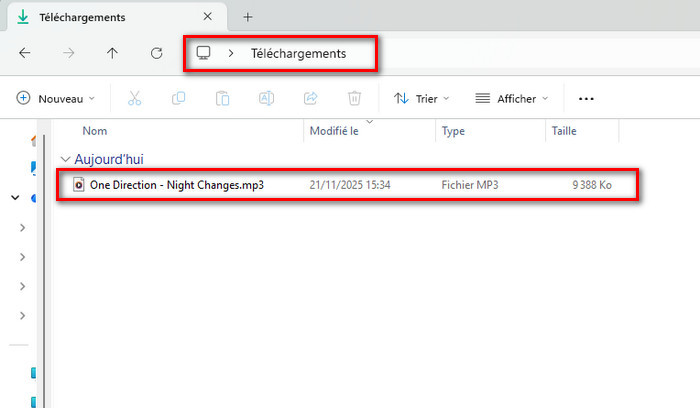Refresh the Téléchargements folder view
The height and width of the screenshot is (408, 700).
click(156, 53)
